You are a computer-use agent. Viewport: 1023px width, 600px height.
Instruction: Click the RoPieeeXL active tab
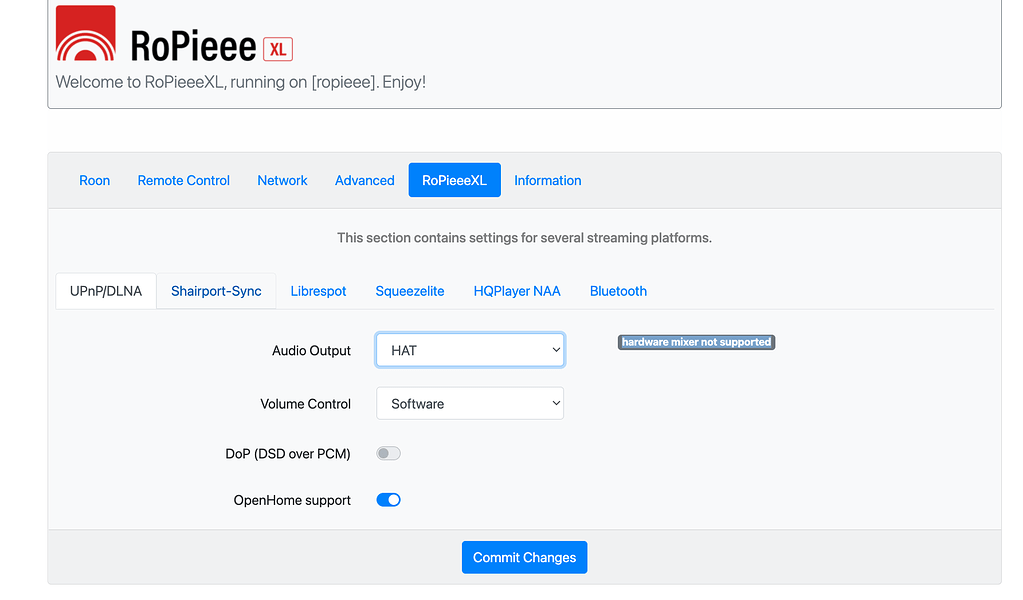(454, 180)
